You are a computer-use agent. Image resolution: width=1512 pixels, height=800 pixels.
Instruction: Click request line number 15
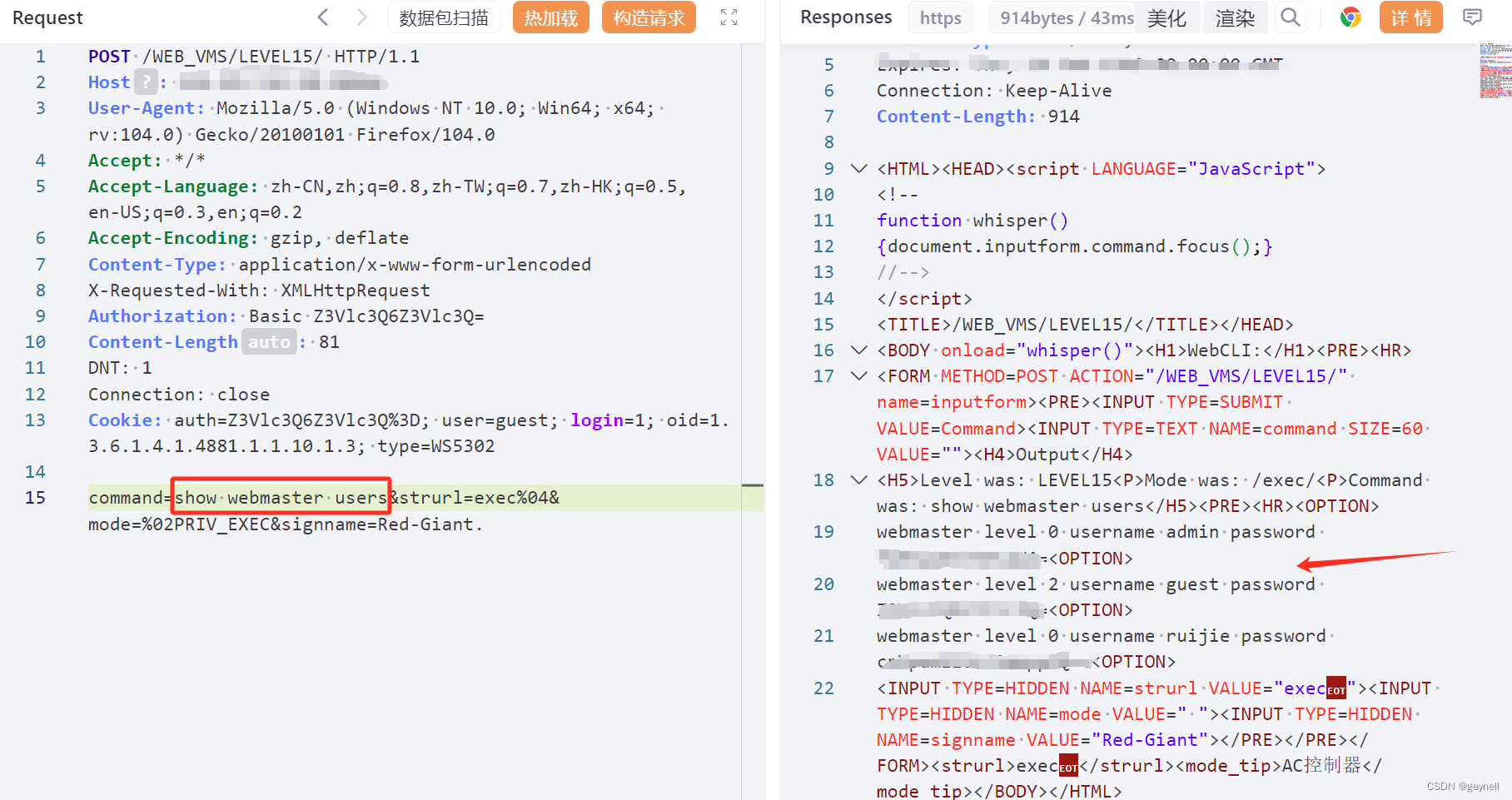pyautogui.click(x=35, y=497)
